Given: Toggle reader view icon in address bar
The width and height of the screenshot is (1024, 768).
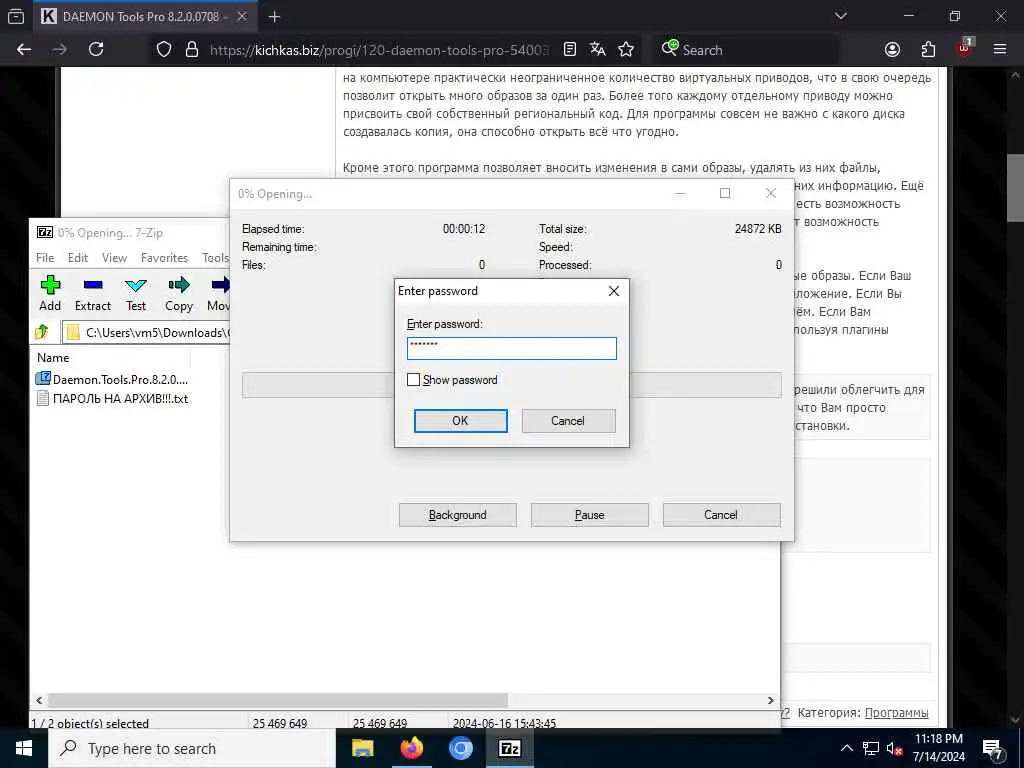Looking at the screenshot, I should point(569,50).
